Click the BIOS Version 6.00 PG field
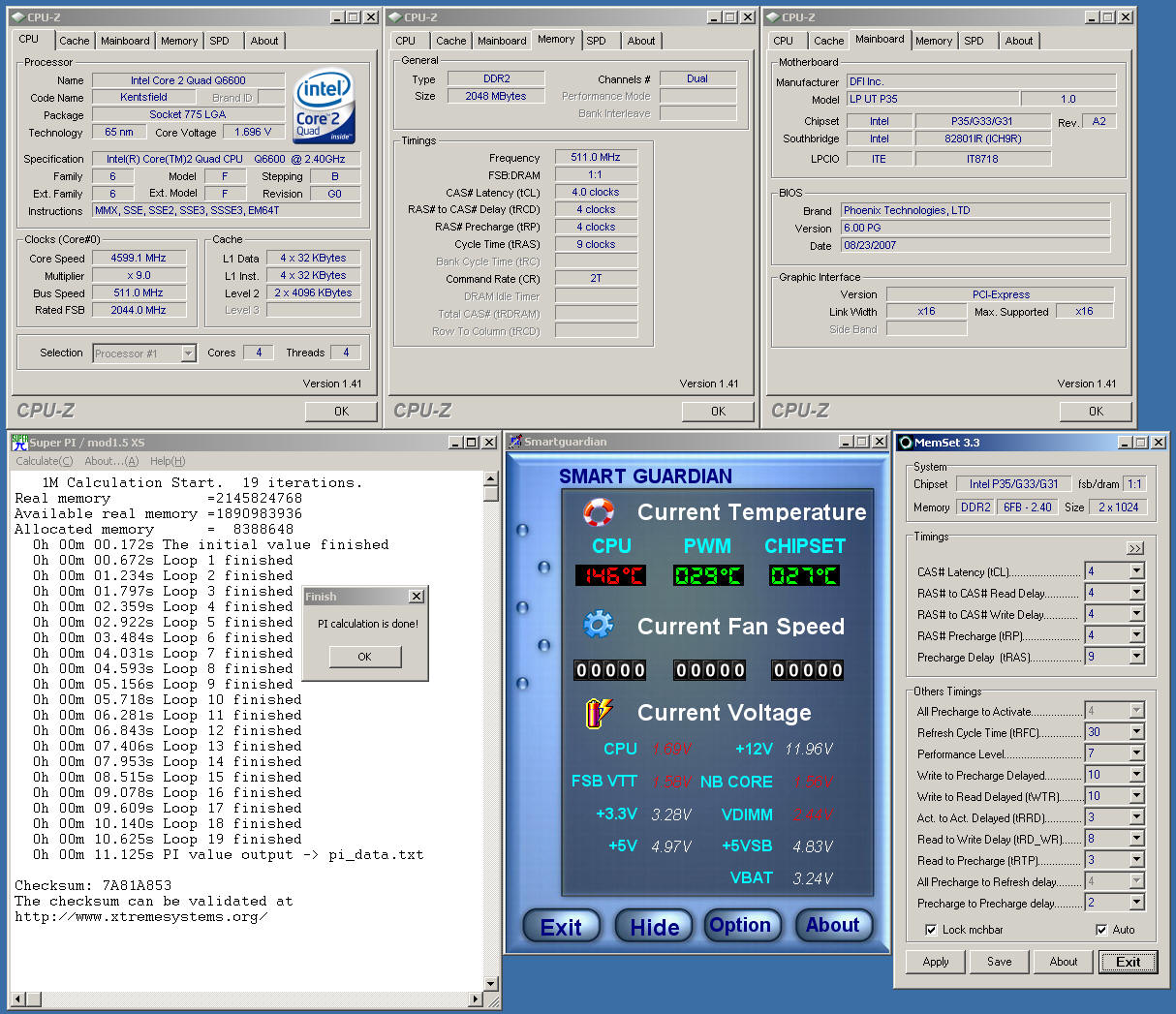Image resolution: width=1176 pixels, height=1014 pixels. point(975,228)
